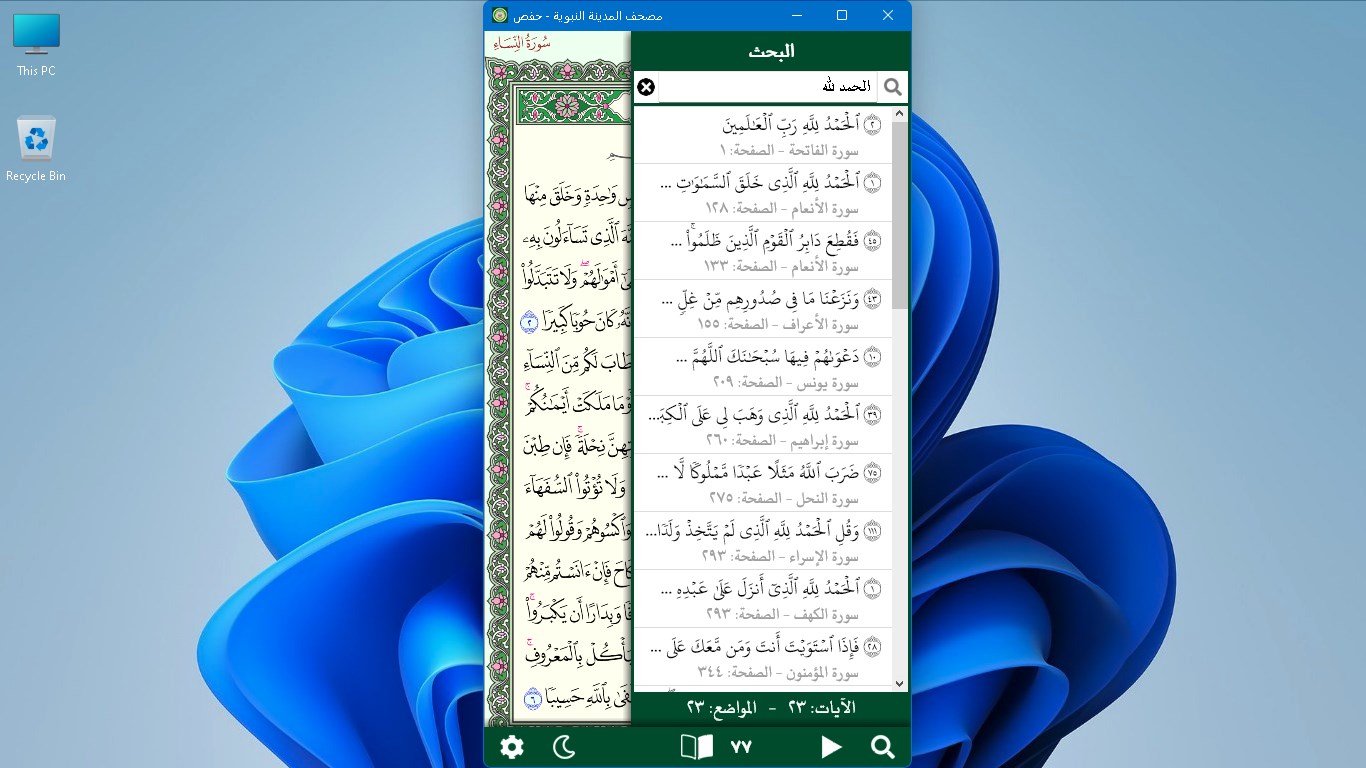Open the mushaf book view icon
This screenshot has width=1366, height=768.
(695, 747)
